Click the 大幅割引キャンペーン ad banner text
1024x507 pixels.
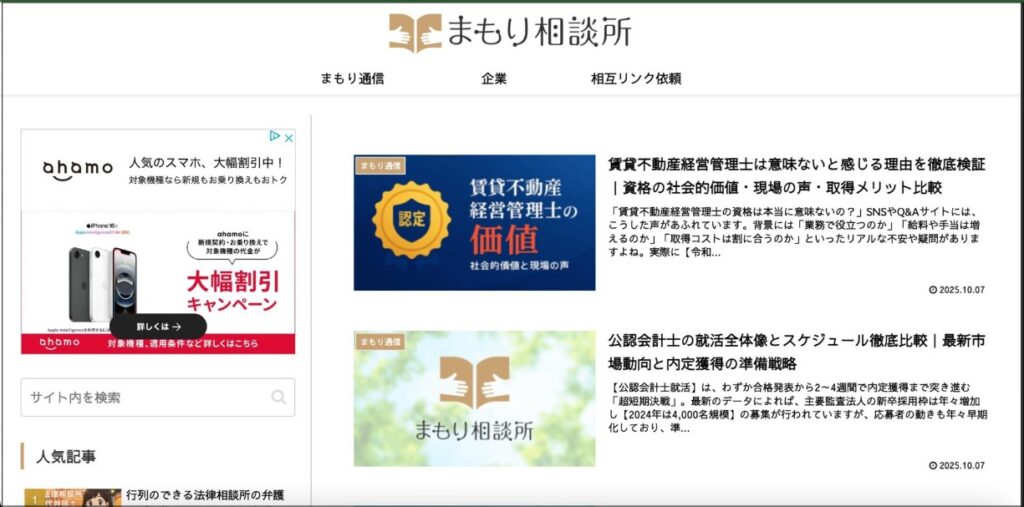231,288
